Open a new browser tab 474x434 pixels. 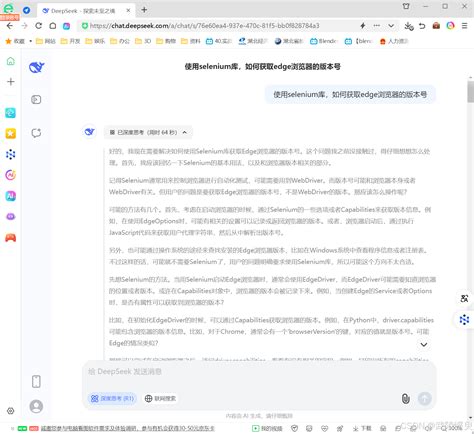point(144,10)
